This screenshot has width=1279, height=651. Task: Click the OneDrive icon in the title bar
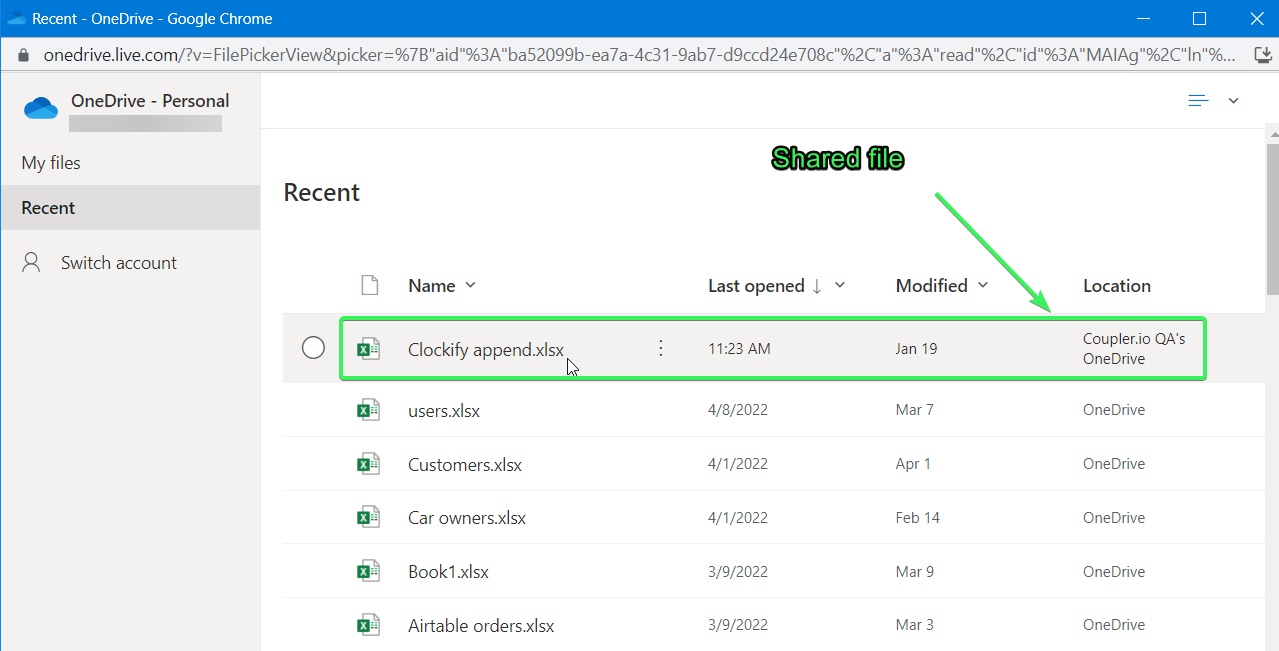16,18
